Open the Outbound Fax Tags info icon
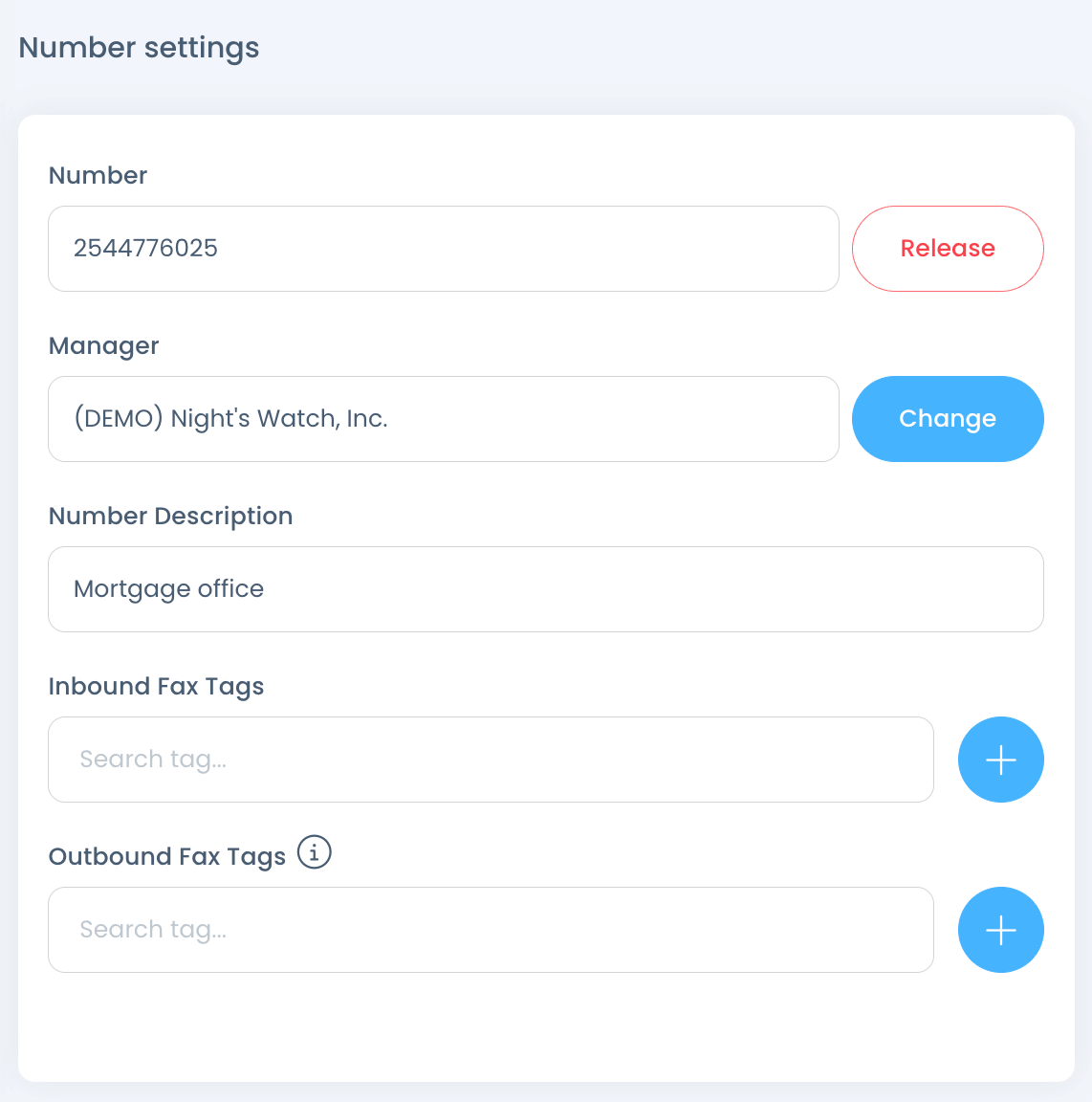Viewport: 1092px width, 1102px height. pos(314,851)
